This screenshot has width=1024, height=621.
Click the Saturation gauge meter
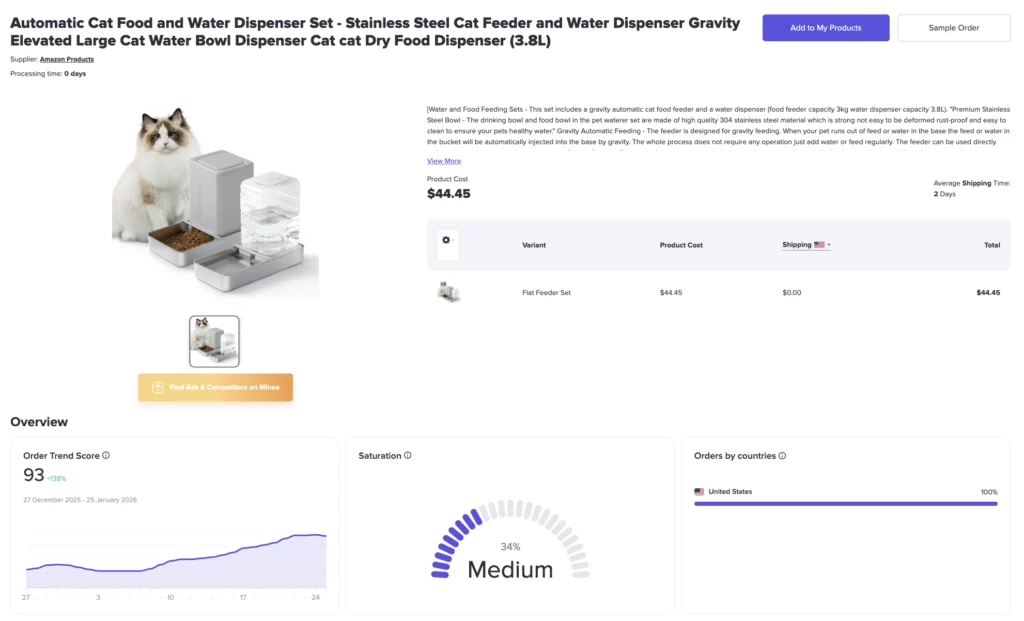(510, 540)
